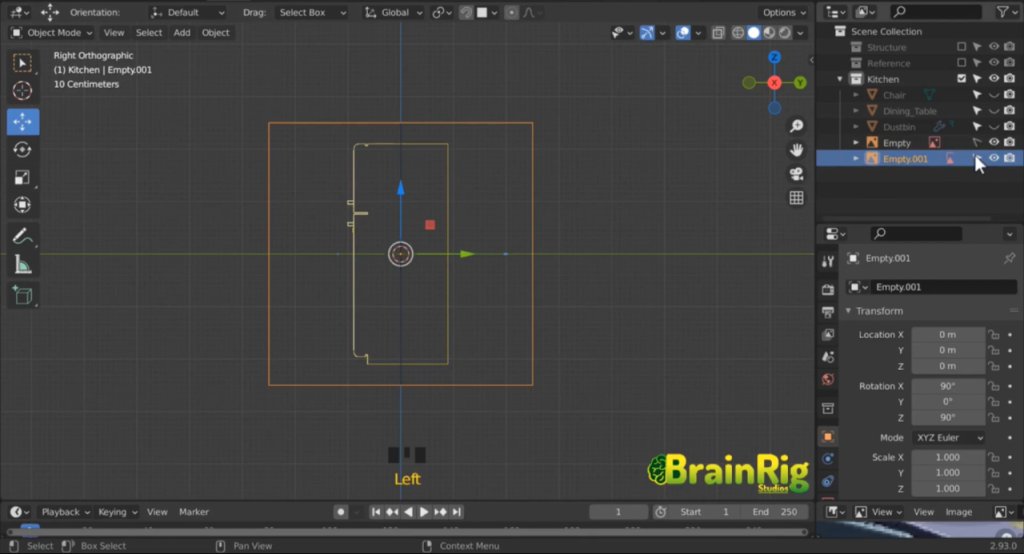Viewport: 1024px width, 554px height.
Task: Activate the 3D Cursor tool
Action: [22, 91]
